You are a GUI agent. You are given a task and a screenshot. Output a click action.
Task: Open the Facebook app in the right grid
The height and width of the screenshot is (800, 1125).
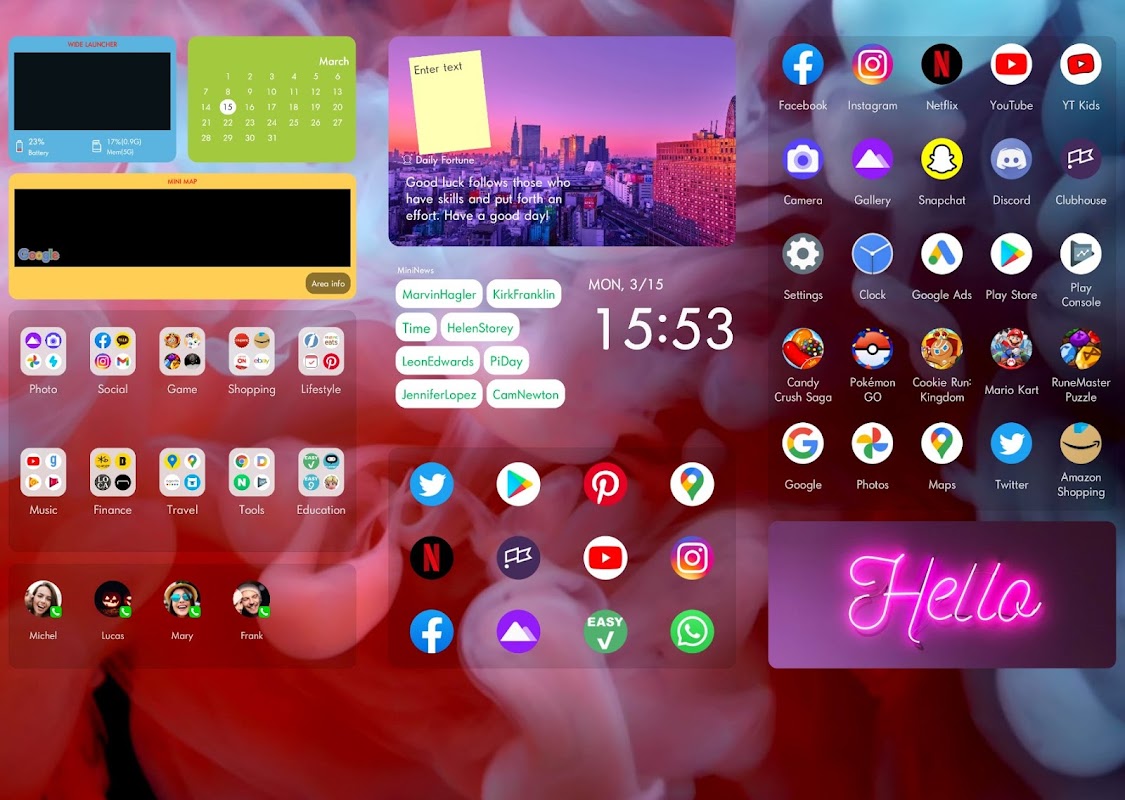click(802, 65)
